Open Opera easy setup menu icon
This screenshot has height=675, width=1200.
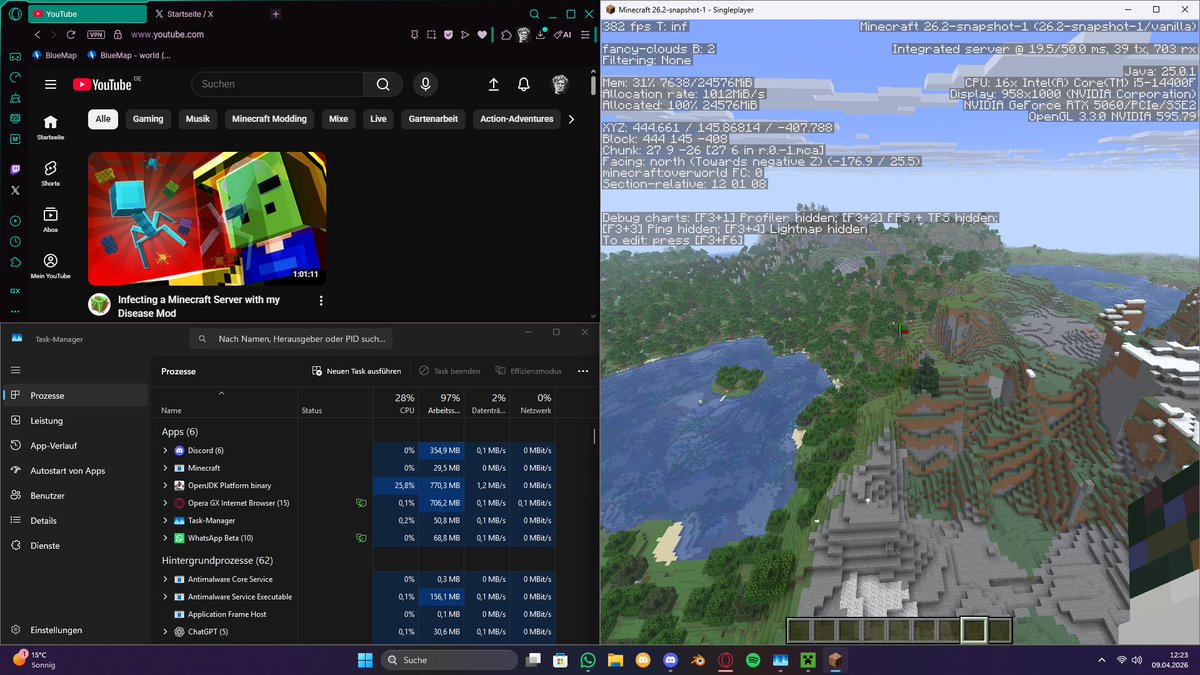point(586,34)
